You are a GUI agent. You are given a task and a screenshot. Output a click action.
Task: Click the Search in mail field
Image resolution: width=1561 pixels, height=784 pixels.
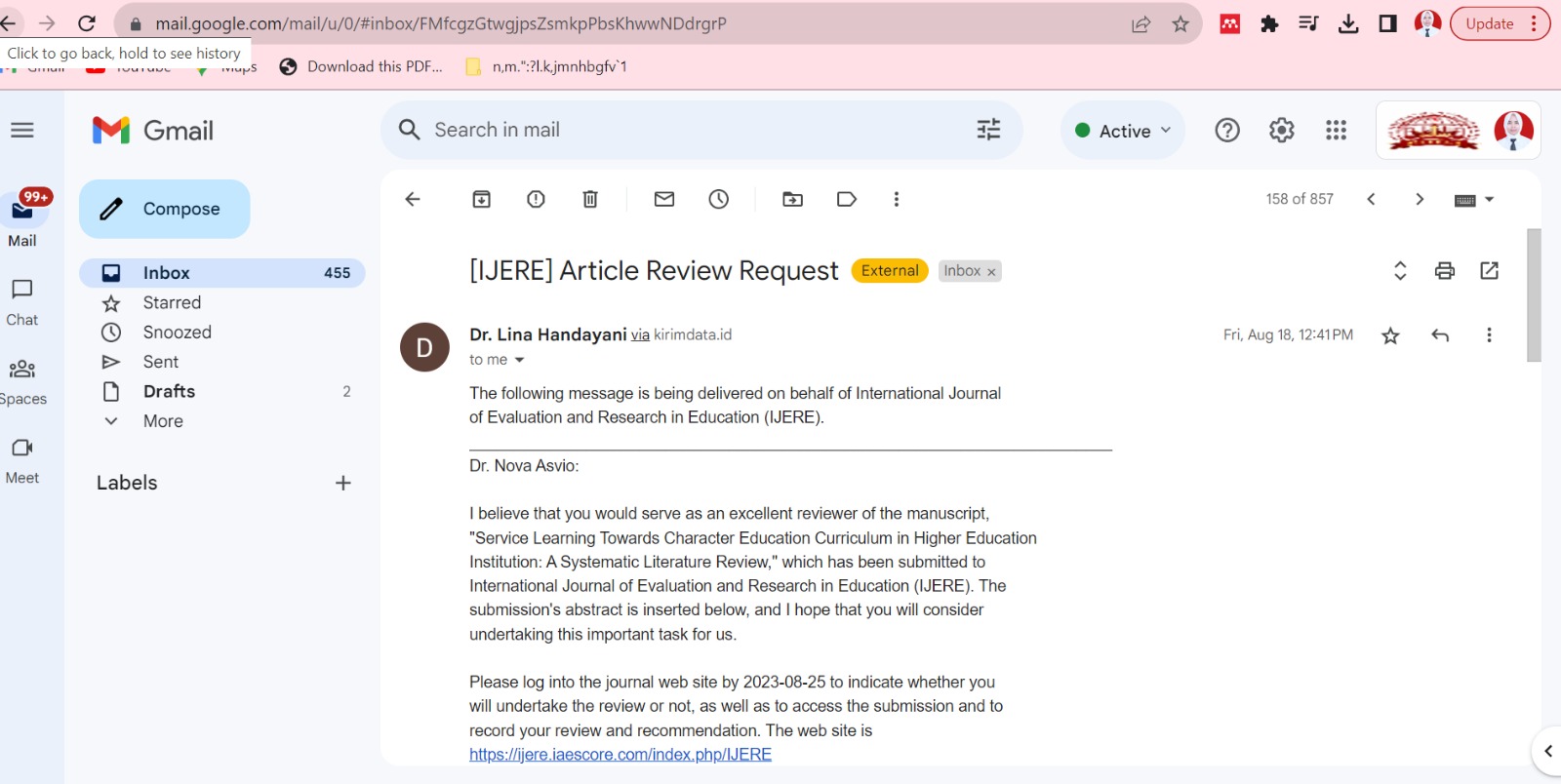(683, 130)
